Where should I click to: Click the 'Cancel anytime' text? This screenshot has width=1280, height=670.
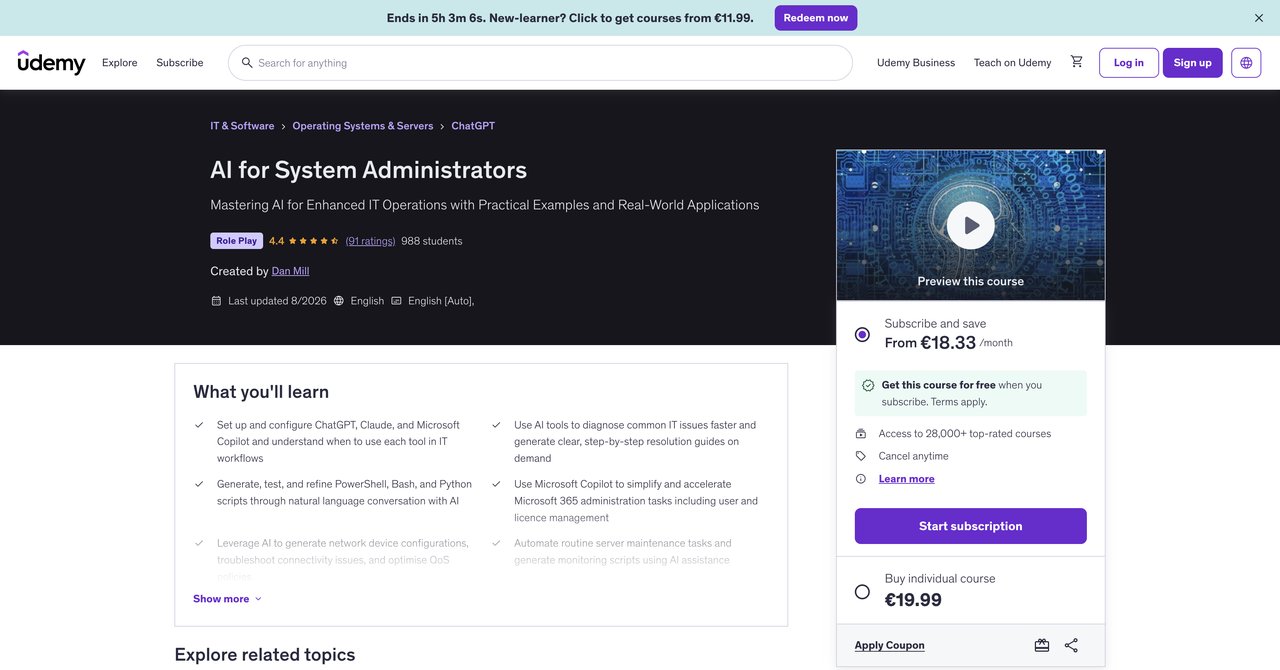coord(914,456)
